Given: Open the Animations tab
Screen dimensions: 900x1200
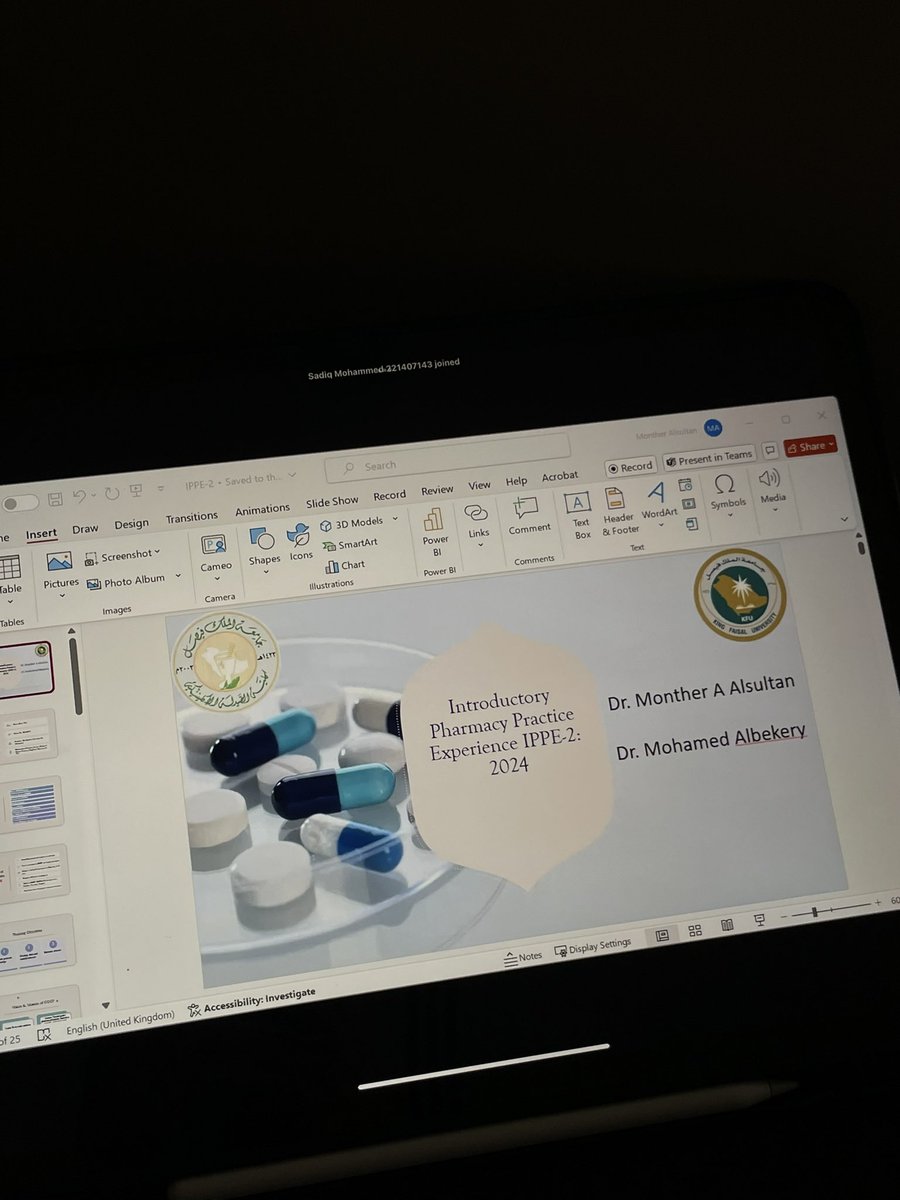Looking at the screenshot, I should tap(262, 509).
